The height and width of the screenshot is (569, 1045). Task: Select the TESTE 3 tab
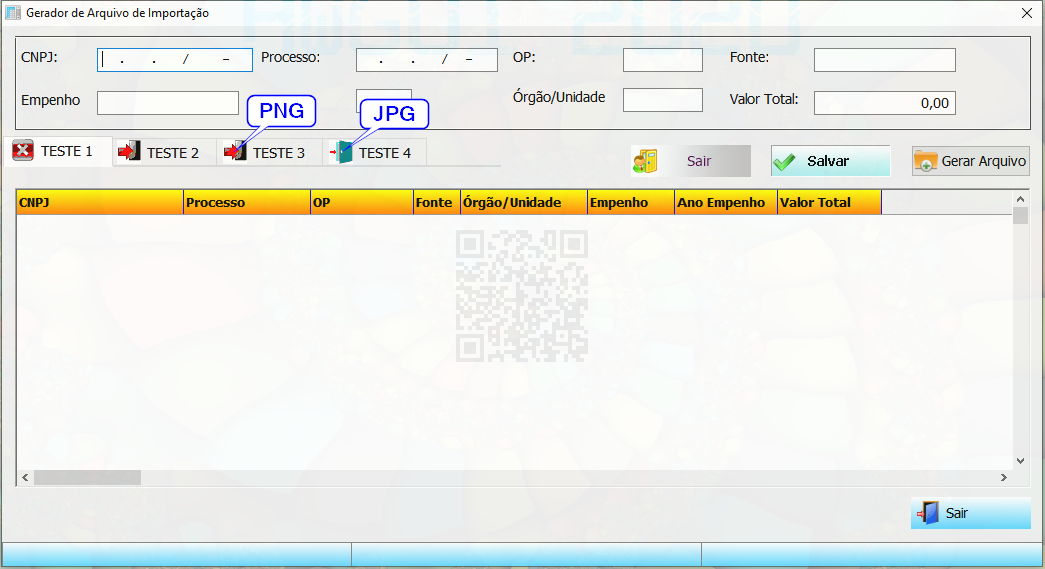pyautogui.click(x=270, y=153)
